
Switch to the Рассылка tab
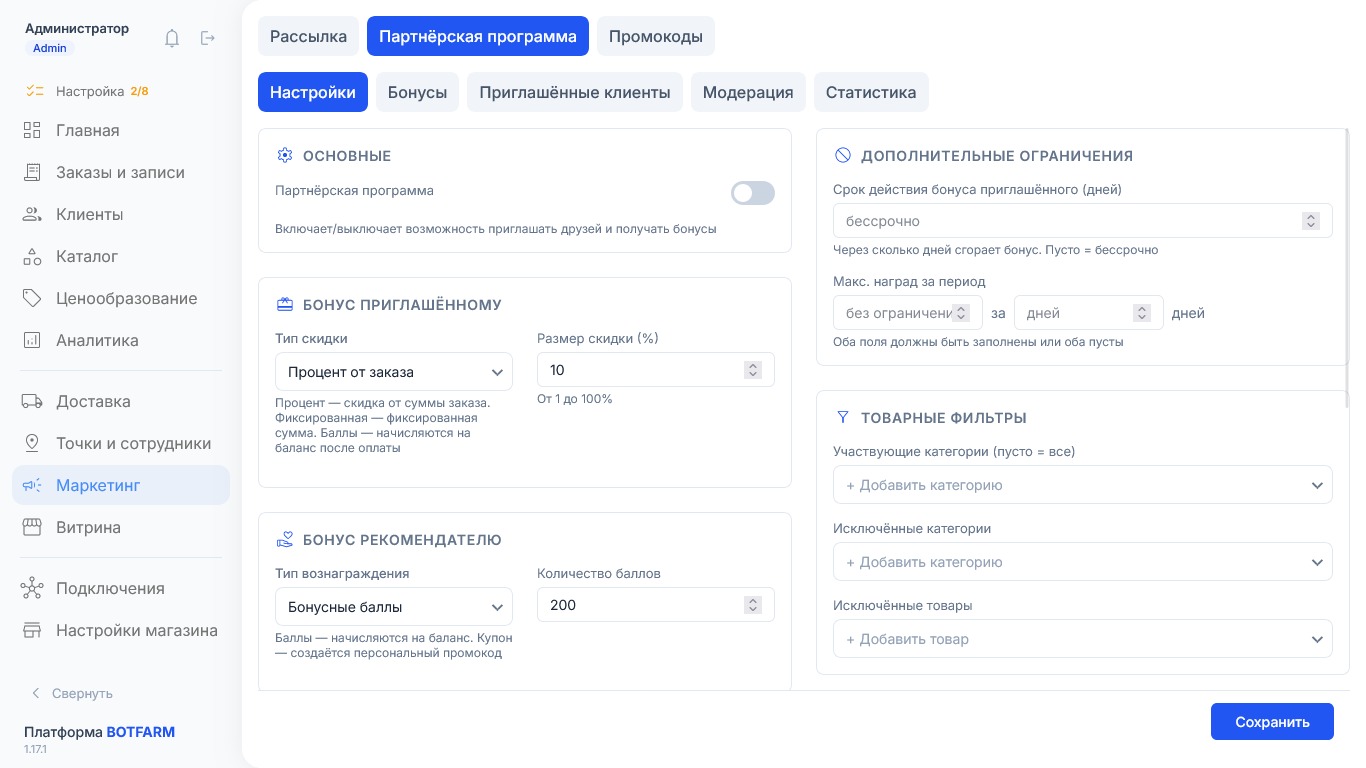point(308,36)
